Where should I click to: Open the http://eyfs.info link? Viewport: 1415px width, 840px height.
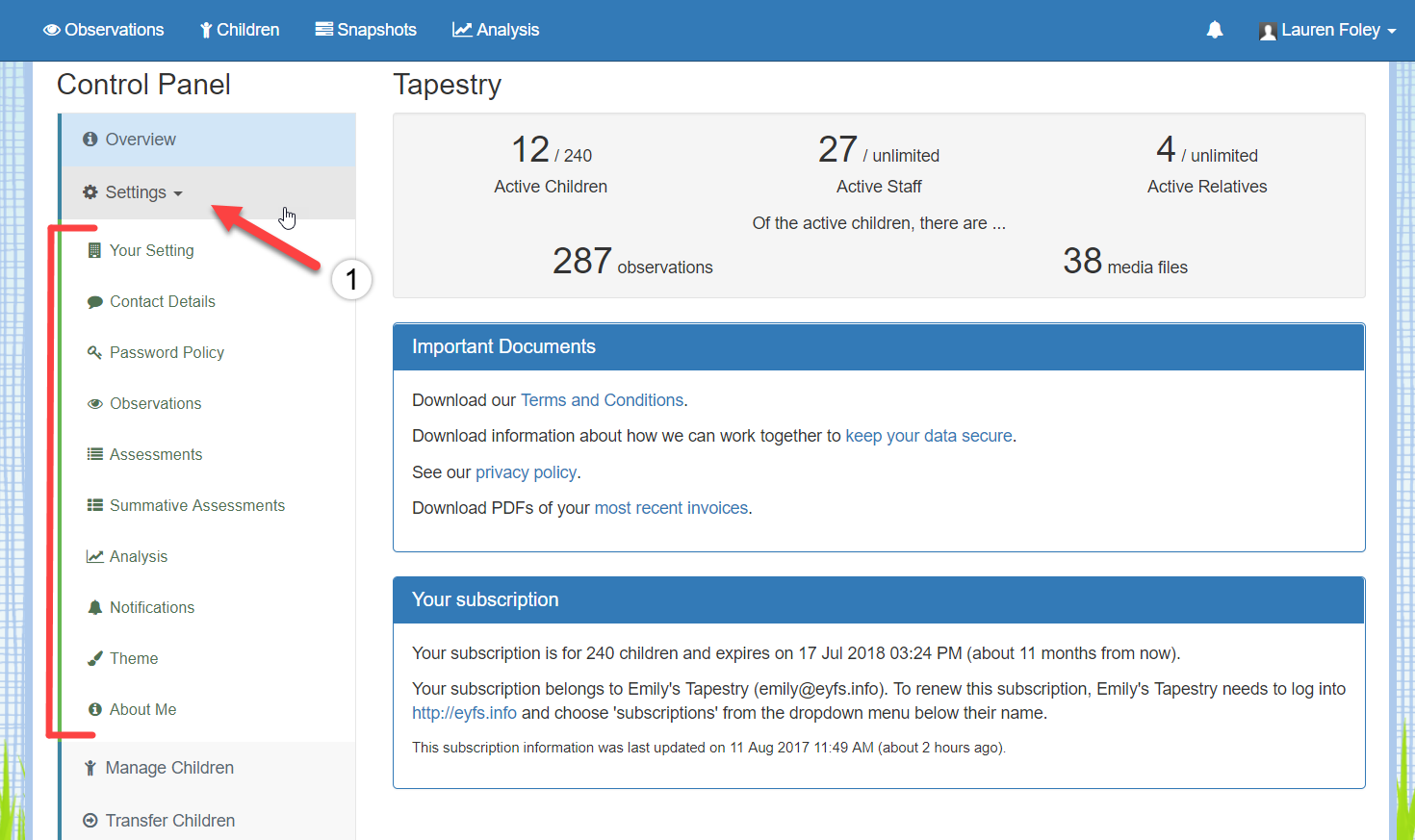(x=464, y=713)
